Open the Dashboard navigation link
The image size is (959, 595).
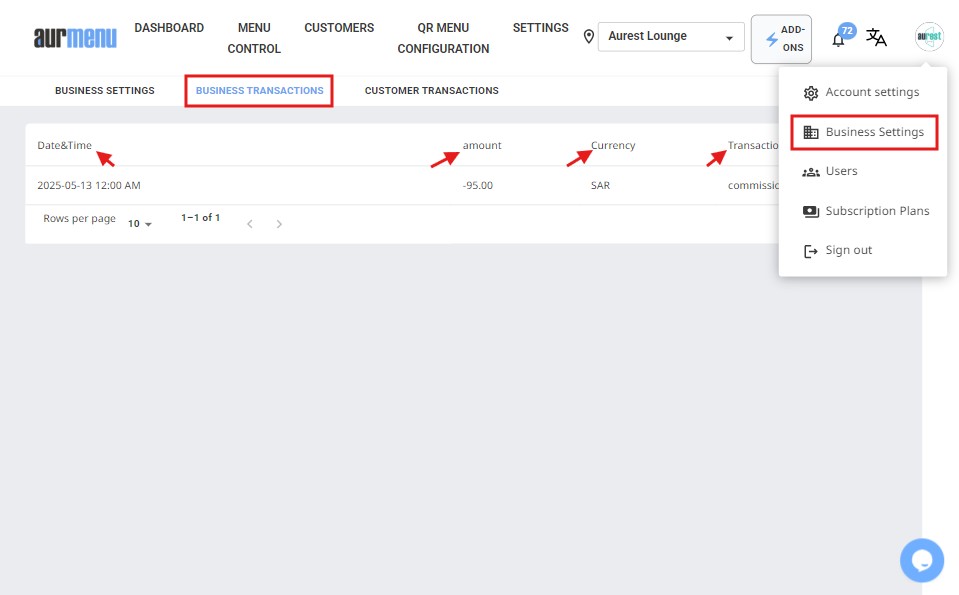(169, 28)
